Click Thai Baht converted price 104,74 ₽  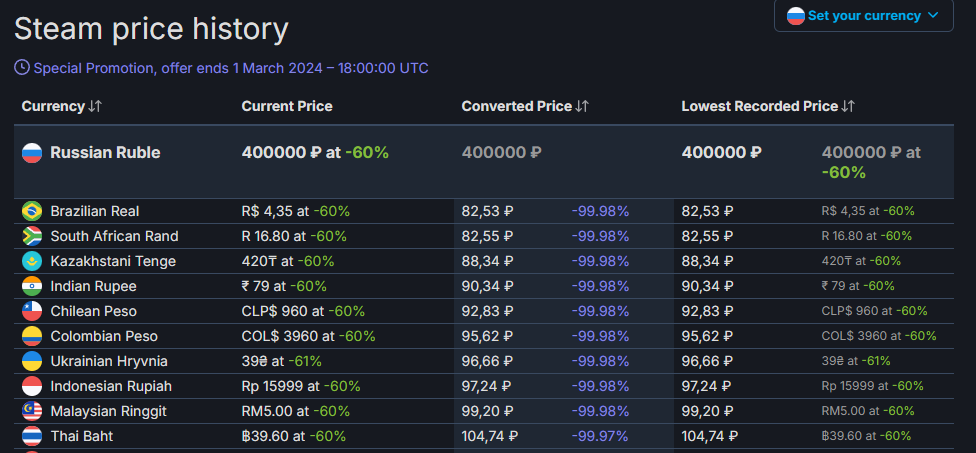coord(489,436)
